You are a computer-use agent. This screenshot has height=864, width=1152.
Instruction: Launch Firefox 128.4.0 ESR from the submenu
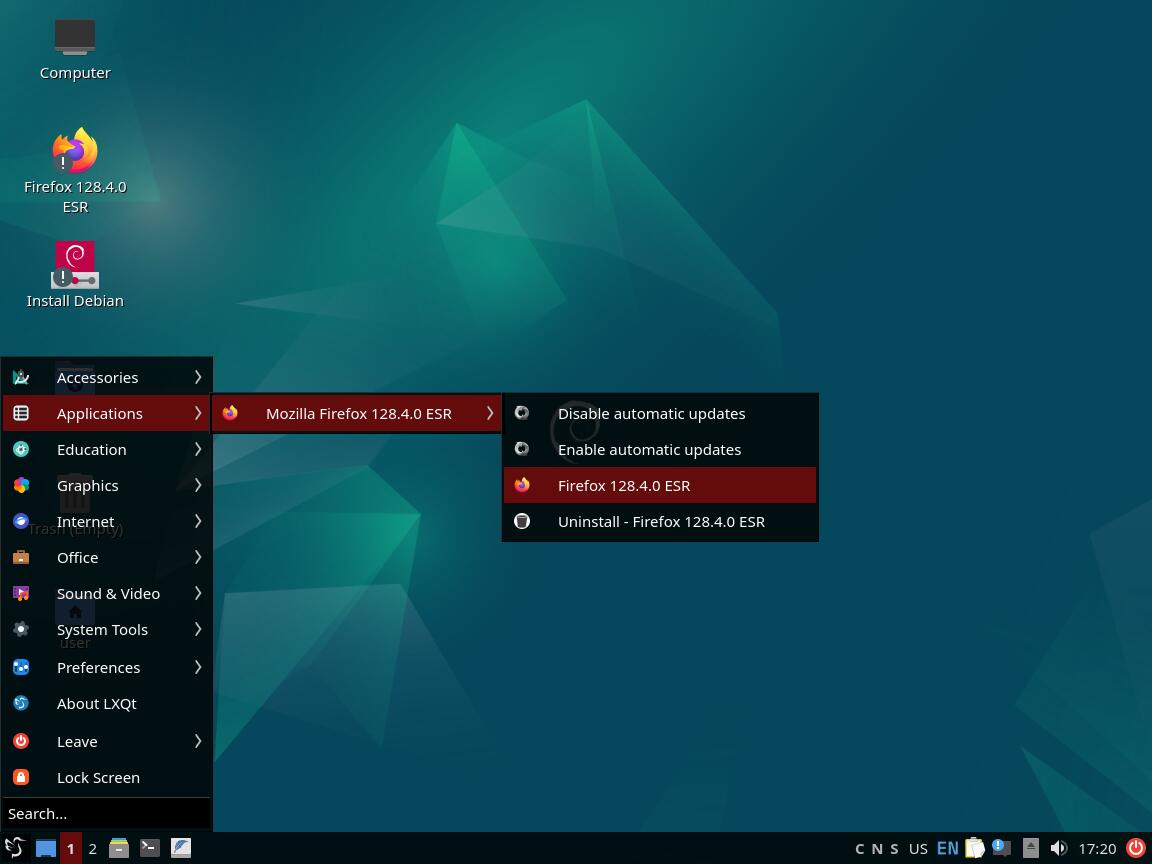click(x=660, y=486)
